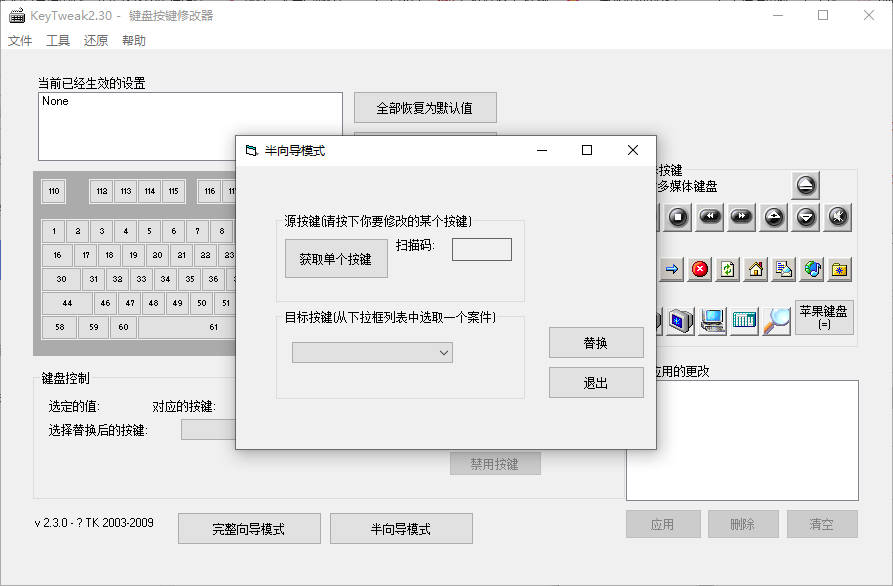Open the 目标按键 dropdown list
The height and width of the screenshot is (586, 893).
(372, 353)
